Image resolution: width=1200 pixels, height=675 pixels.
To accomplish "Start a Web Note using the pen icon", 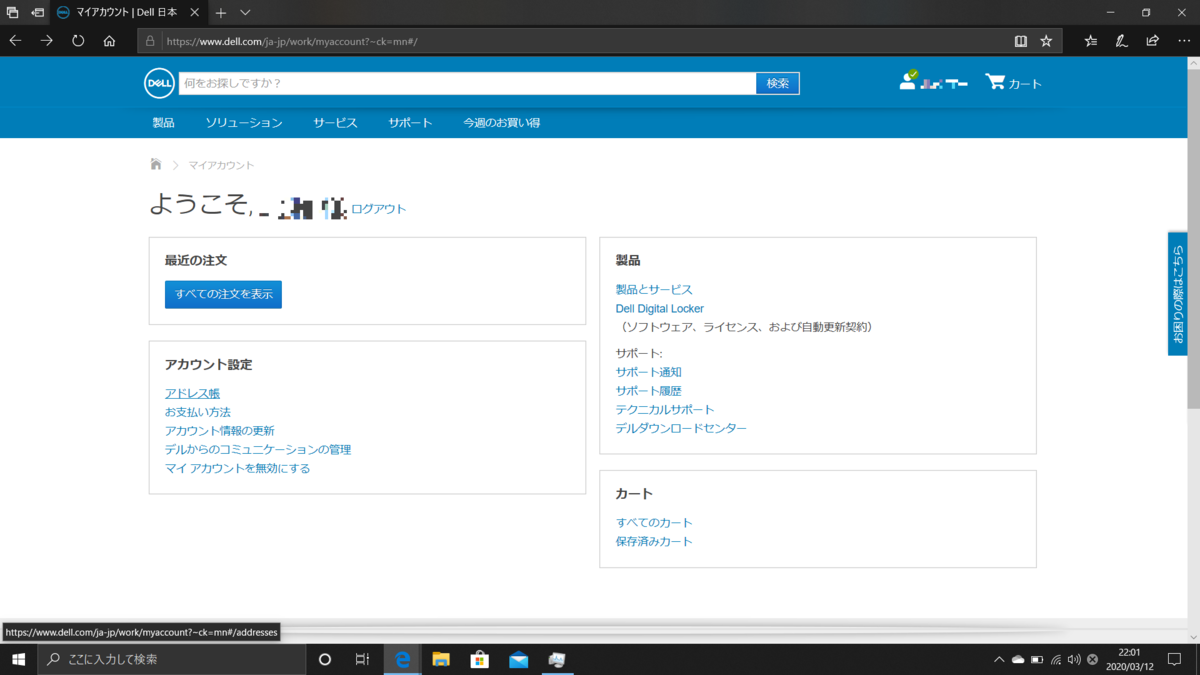I will click(x=1122, y=41).
